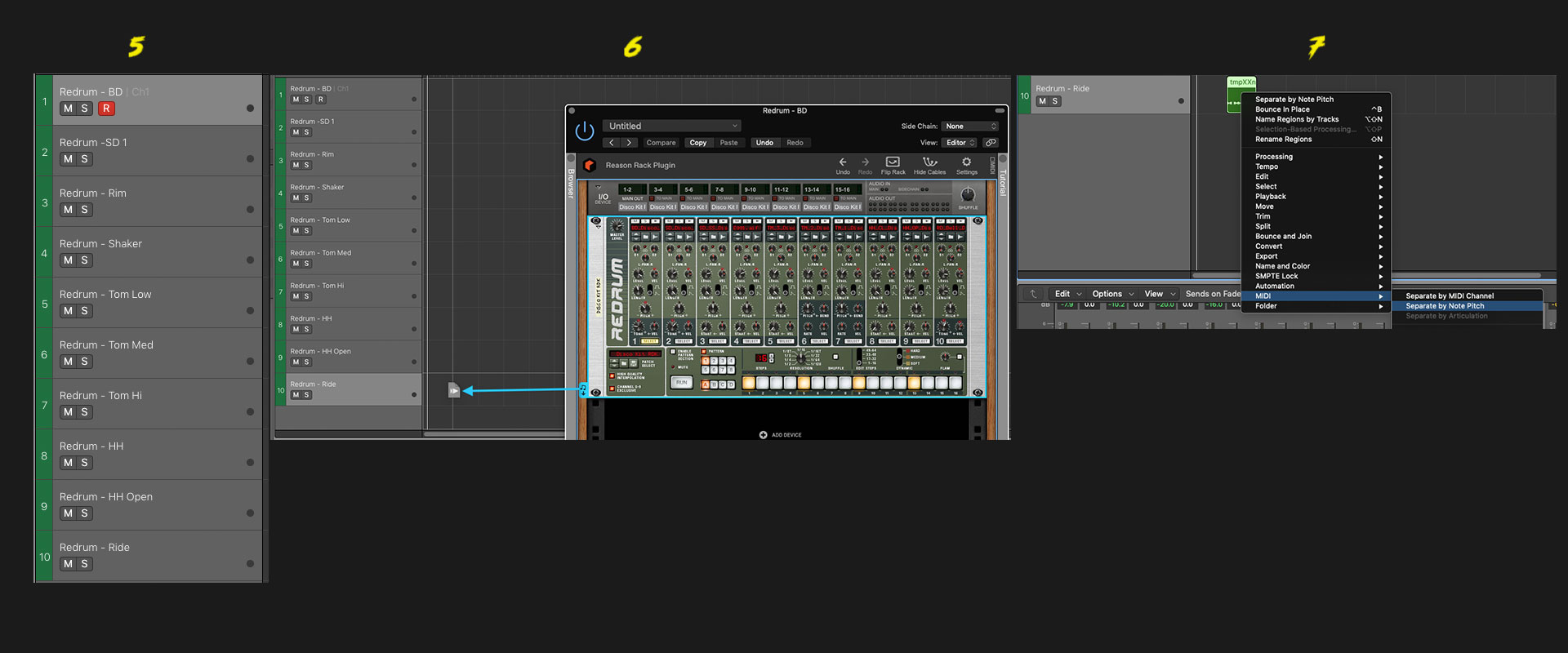This screenshot has width=1568, height=653.
Task: Click mixer up-arrow icon beside Edit
Action: [1033, 294]
